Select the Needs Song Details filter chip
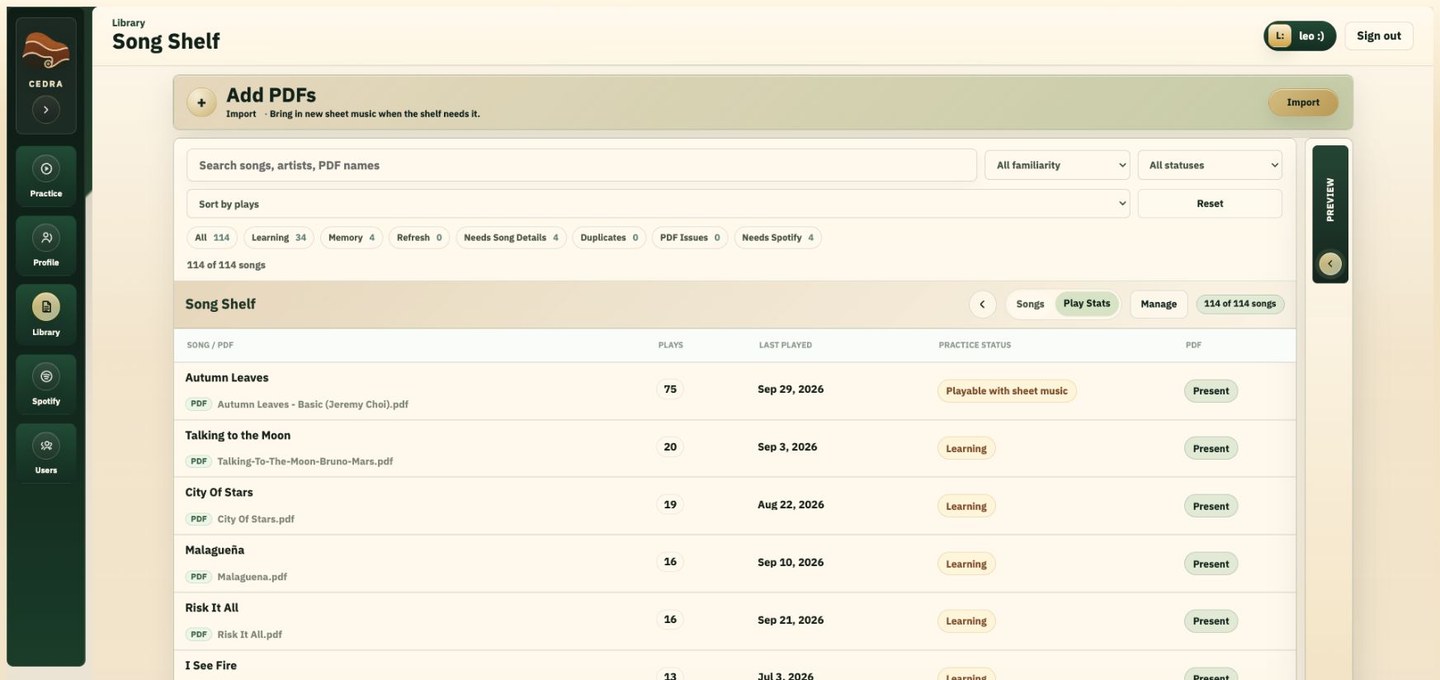Screen dimensions: 1440x680 [511, 238]
